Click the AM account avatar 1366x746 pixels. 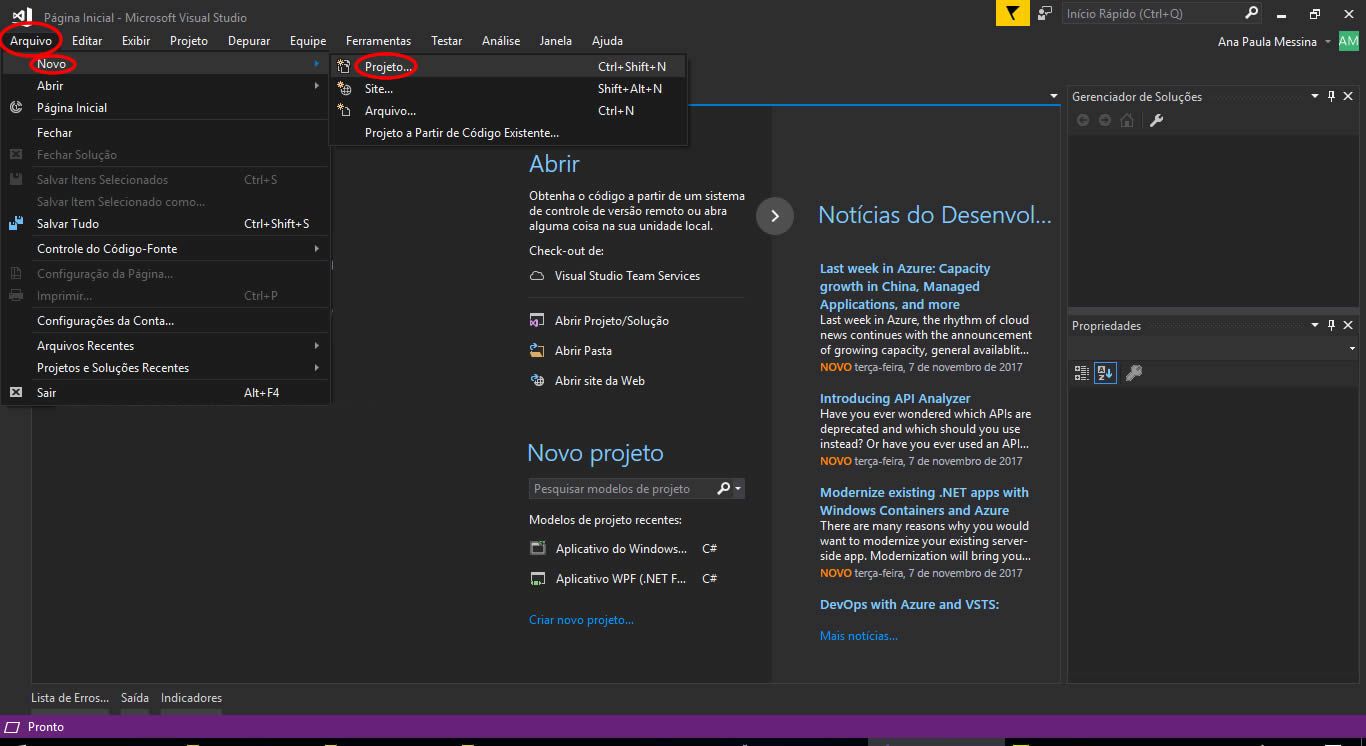coord(1348,41)
